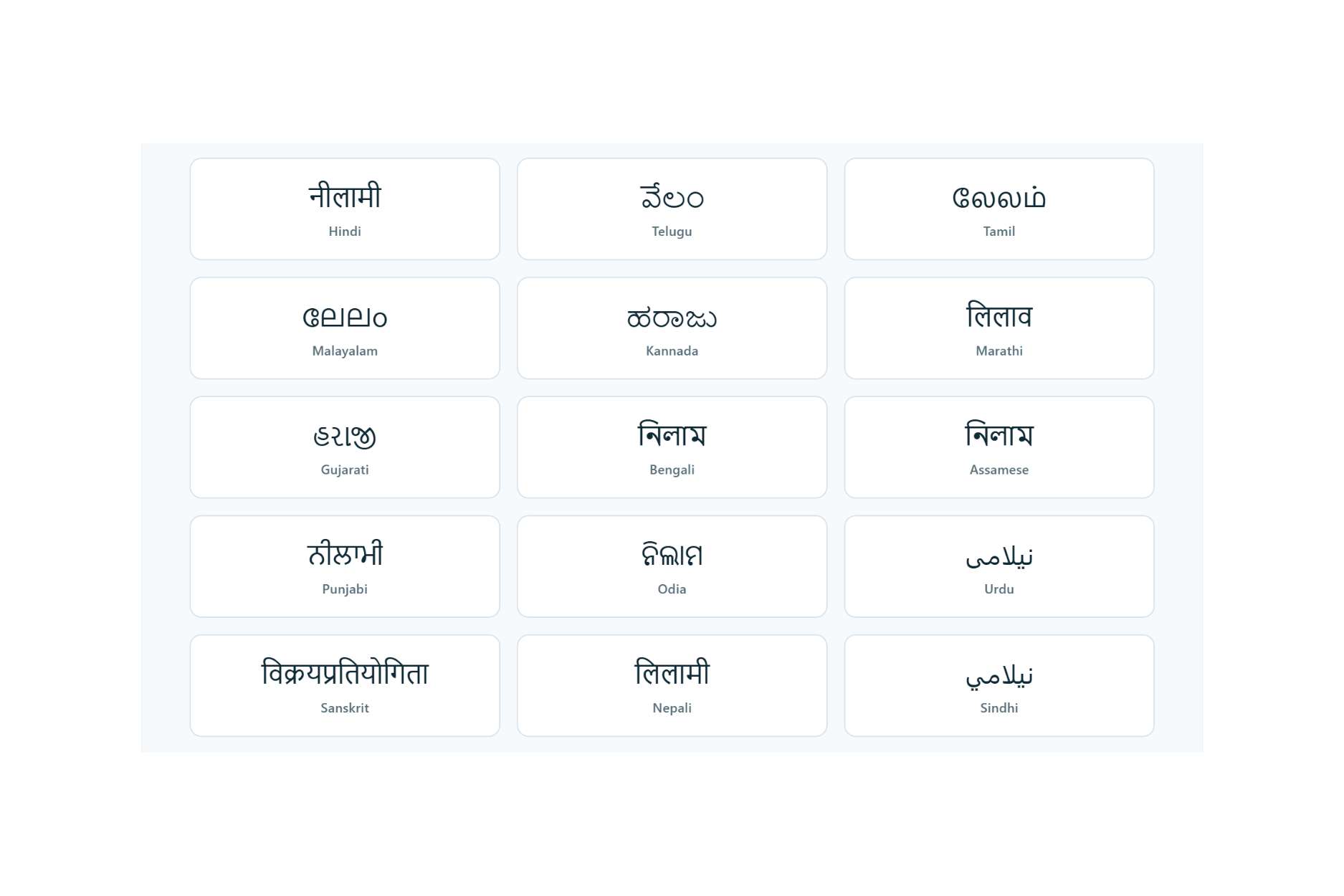
Task: Click the Arabic-script word above Urdu
Action: click(999, 556)
